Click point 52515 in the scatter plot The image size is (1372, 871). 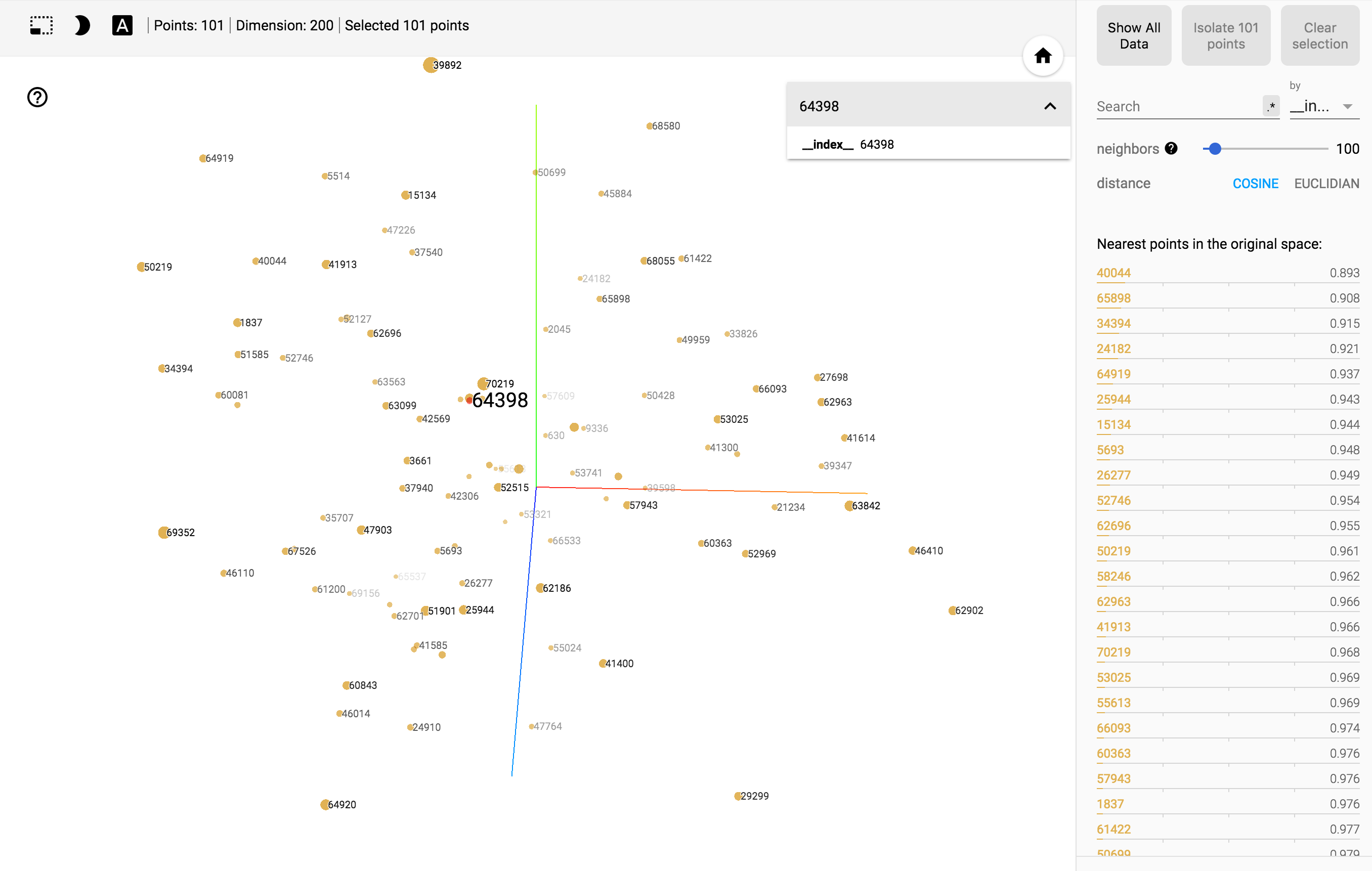[497, 488]
